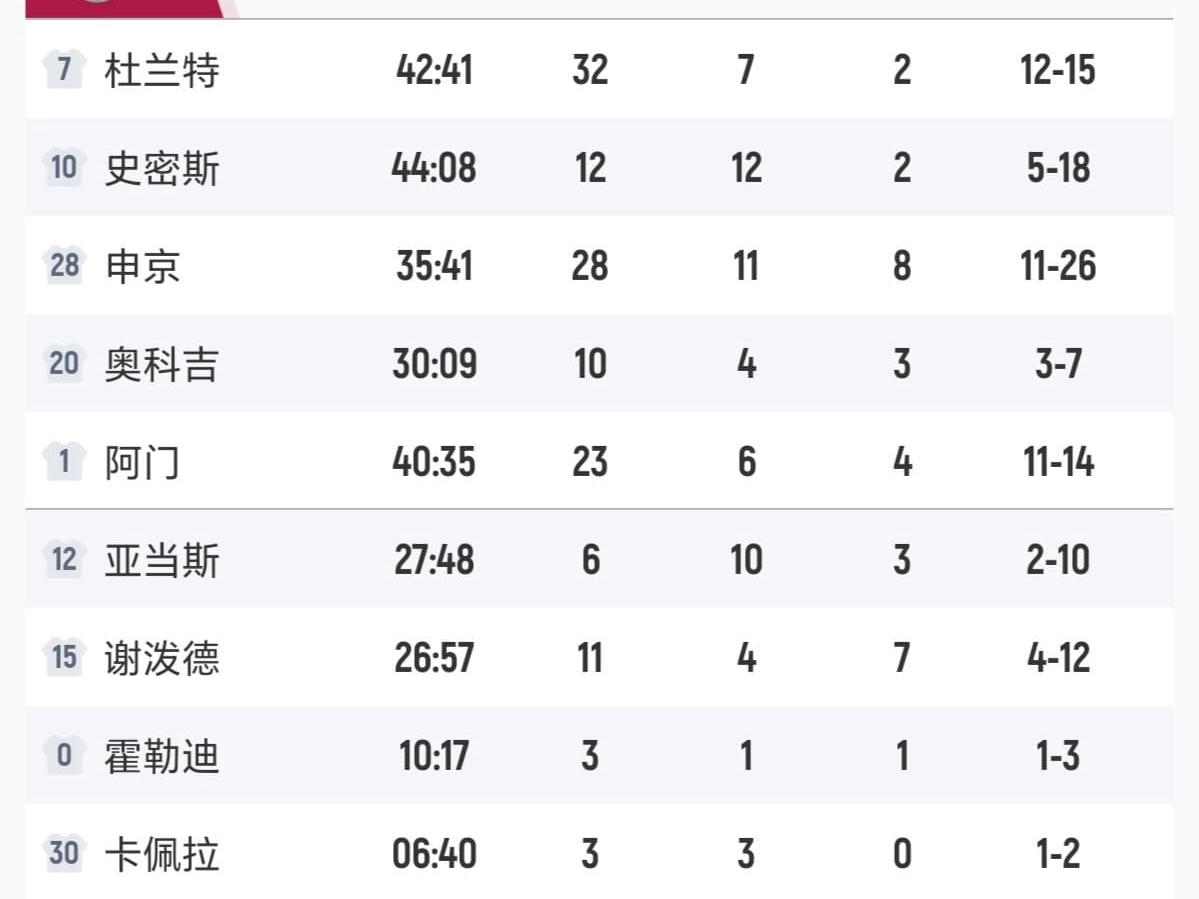Open player 阿门's page

point(143,463)
